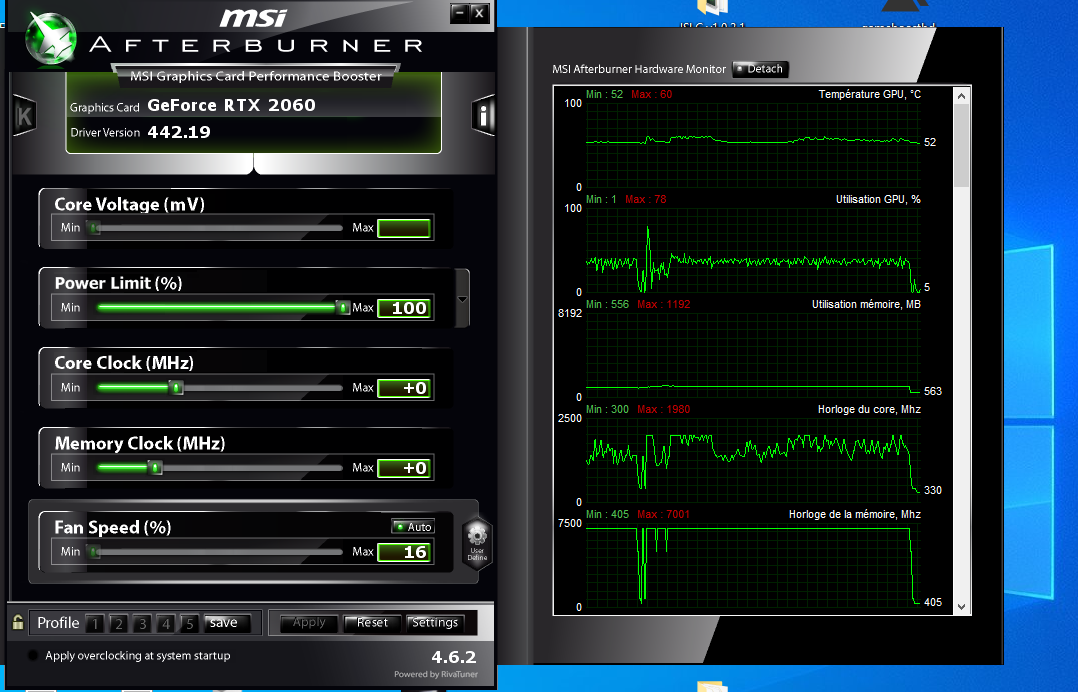Click the Horloge de la mémoire graph
This screenshot has width=1078, height=692.
753,566
